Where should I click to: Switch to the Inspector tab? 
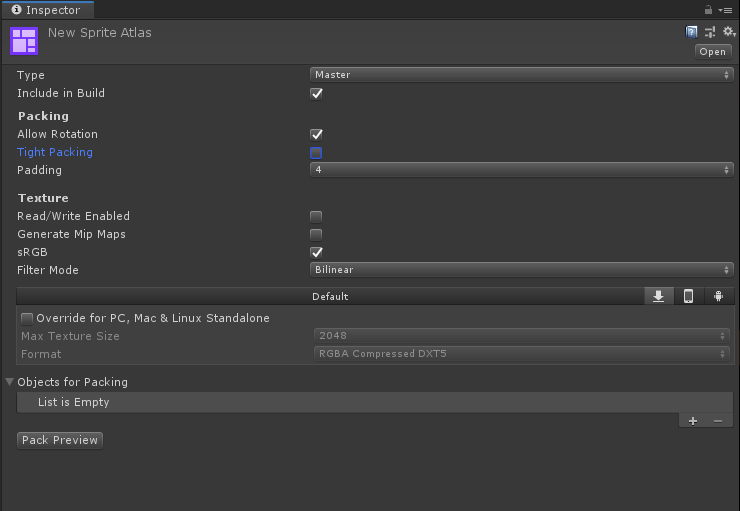click(x=47, y=10)
